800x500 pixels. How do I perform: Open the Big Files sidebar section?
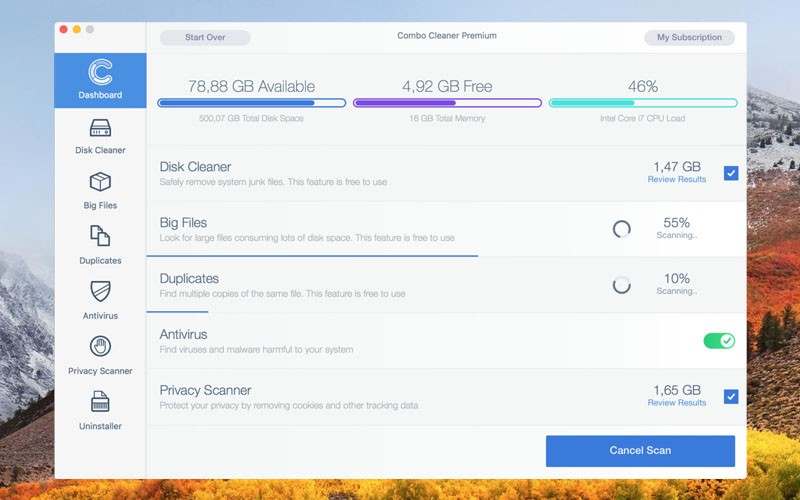point(100,191)
